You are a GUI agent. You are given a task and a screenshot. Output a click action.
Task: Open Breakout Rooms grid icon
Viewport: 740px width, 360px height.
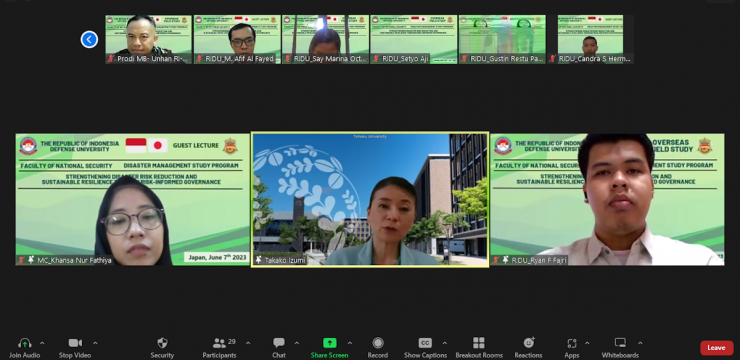point(479,343)
